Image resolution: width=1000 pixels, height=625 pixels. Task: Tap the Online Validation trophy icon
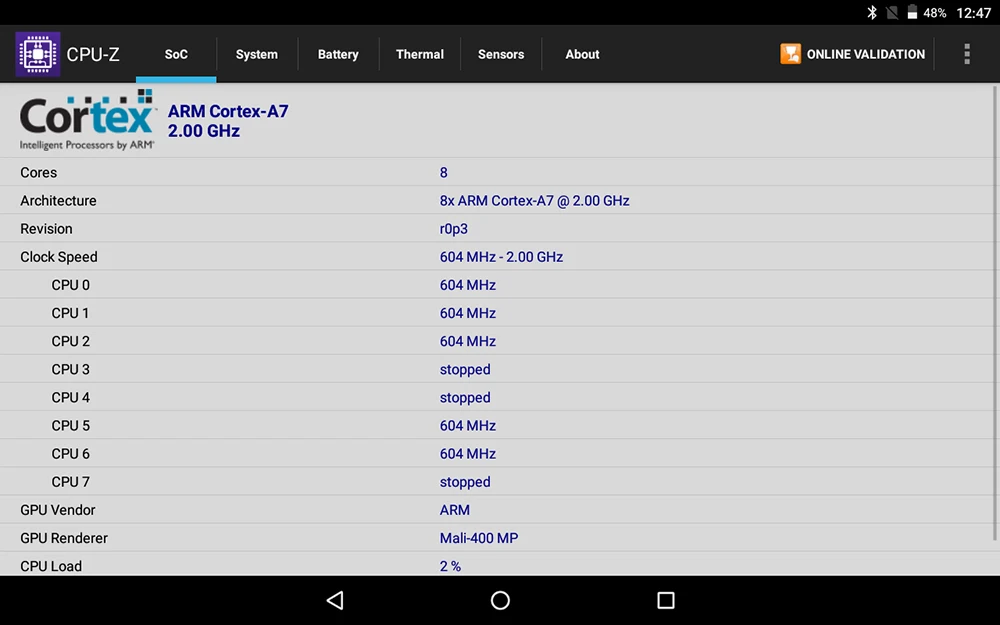coord(790,54)
